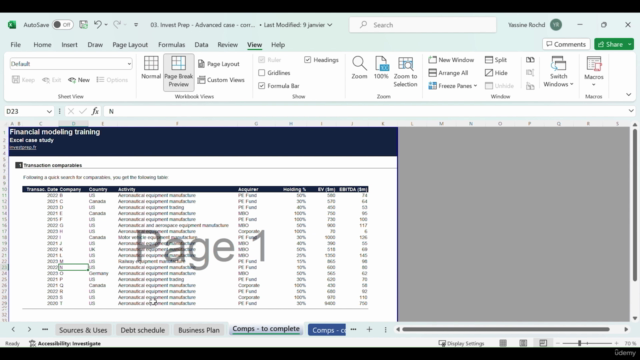Expand the formula bar chevron
The width and height of the screenshot is (640, 360).
tap(631, 111)
